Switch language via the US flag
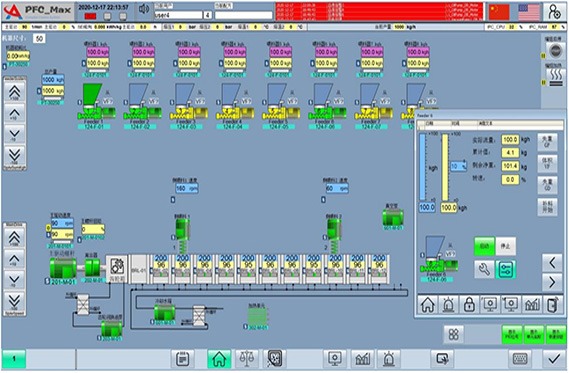 pyautogui.click(x=529, y=12)
